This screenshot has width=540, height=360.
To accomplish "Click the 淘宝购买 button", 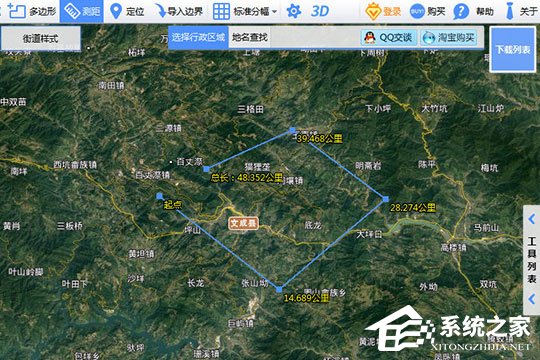I will [x=449, y=37].
